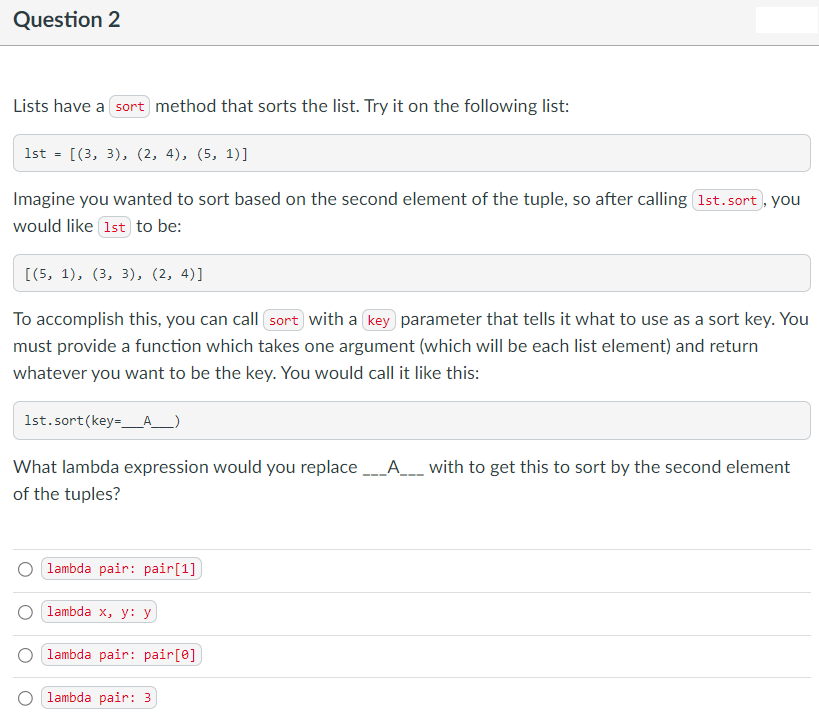819x727 pixels.
Task: Click the lst.sort(key=___A___) code block
Action: (412, 420)
